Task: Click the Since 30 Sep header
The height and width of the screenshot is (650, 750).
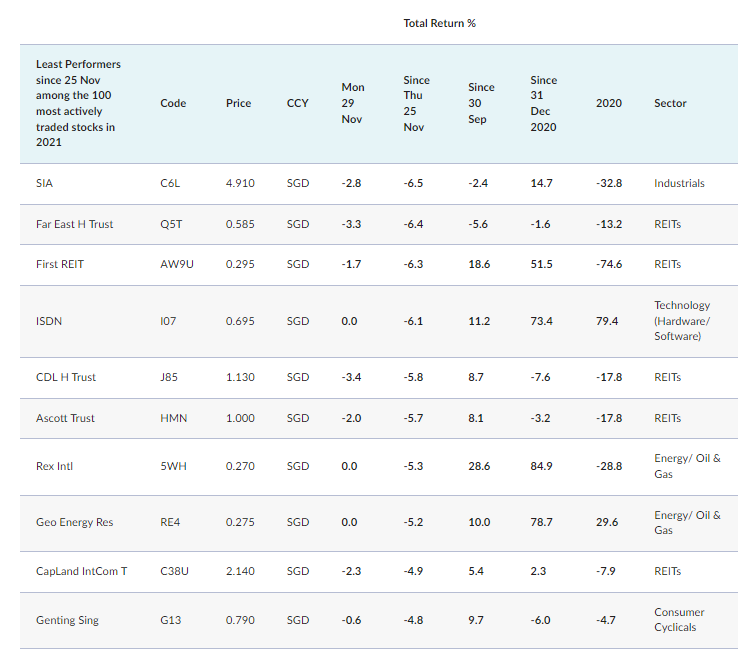Action: 481,103
